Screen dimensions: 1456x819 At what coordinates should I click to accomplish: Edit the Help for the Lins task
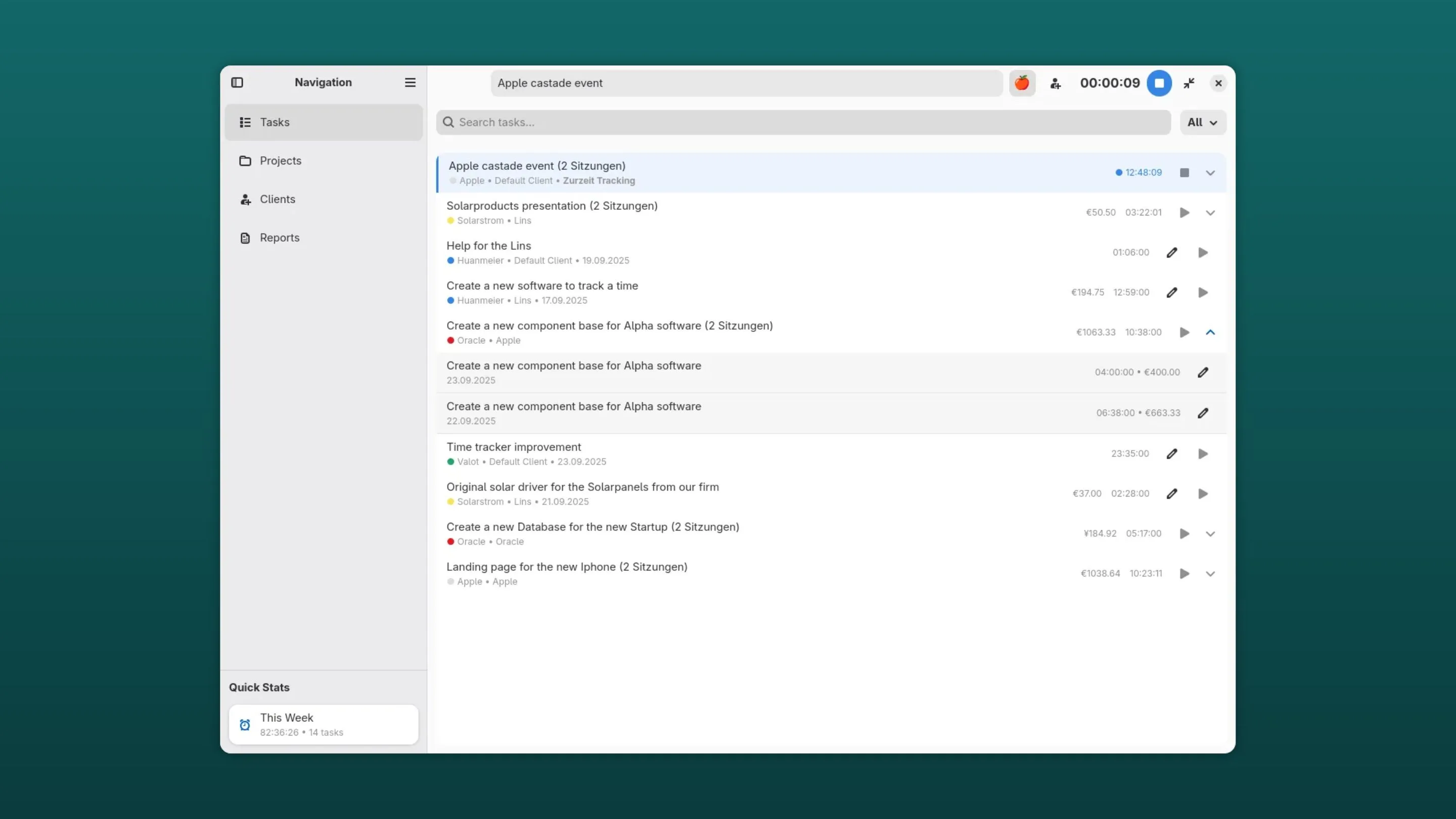(1172, 253)
